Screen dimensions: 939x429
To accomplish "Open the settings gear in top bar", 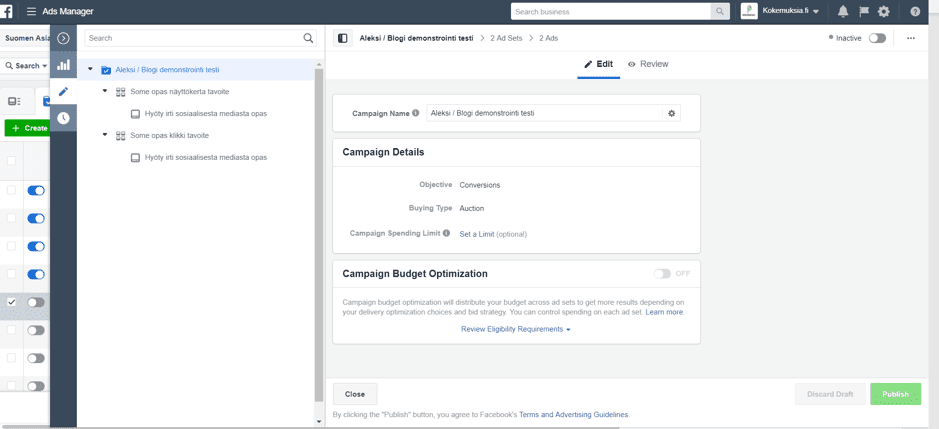I will (x=883, y=11).
